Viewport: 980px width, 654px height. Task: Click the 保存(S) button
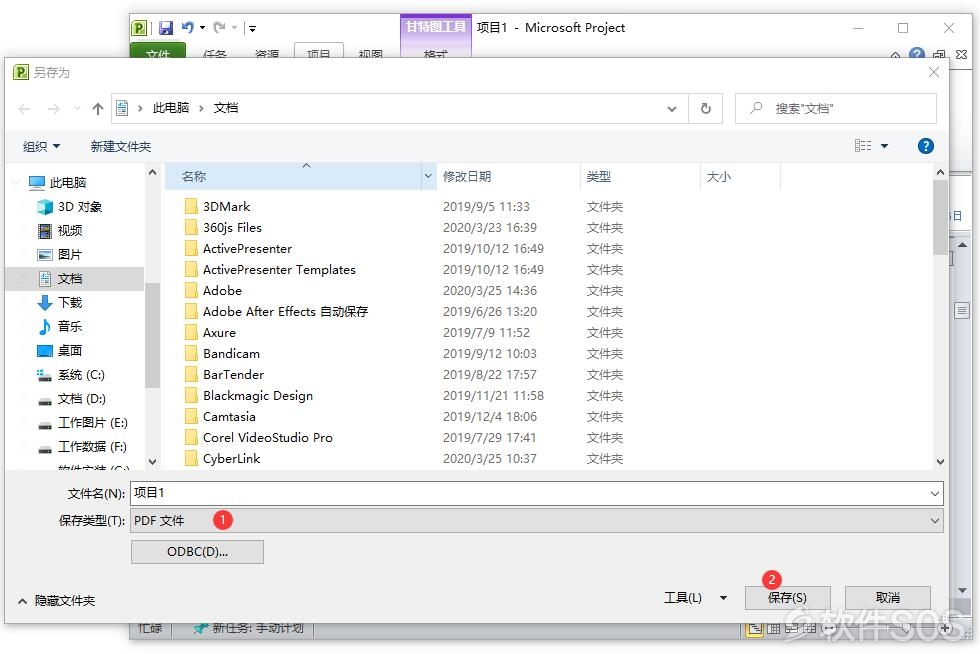[788, 598]
